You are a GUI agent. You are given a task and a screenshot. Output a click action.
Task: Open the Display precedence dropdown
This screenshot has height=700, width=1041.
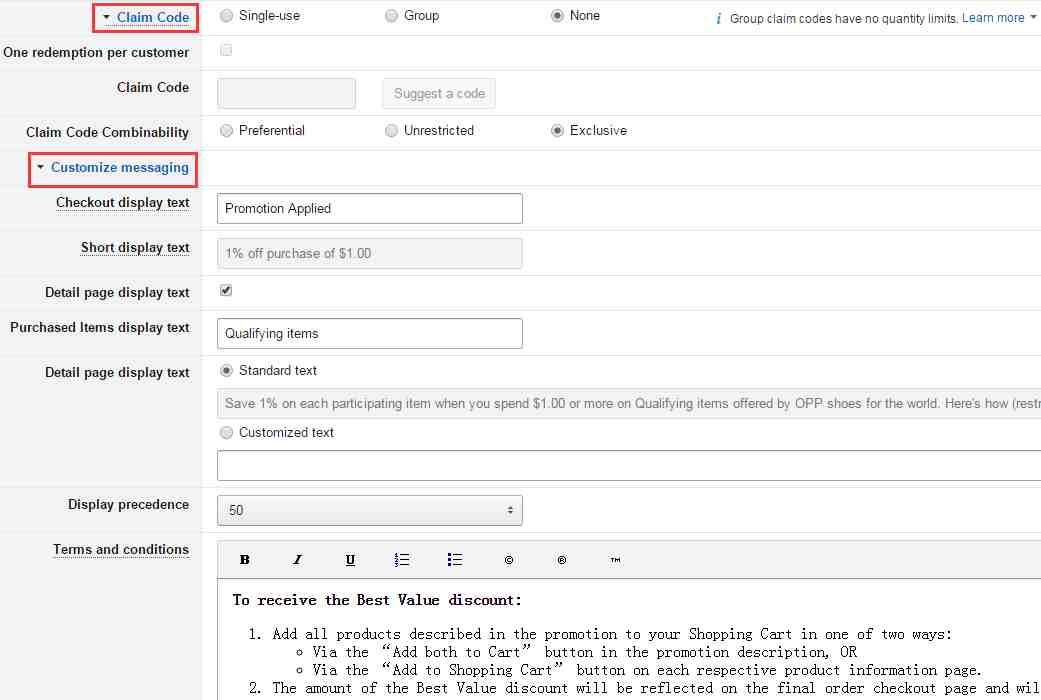[370, 510]
